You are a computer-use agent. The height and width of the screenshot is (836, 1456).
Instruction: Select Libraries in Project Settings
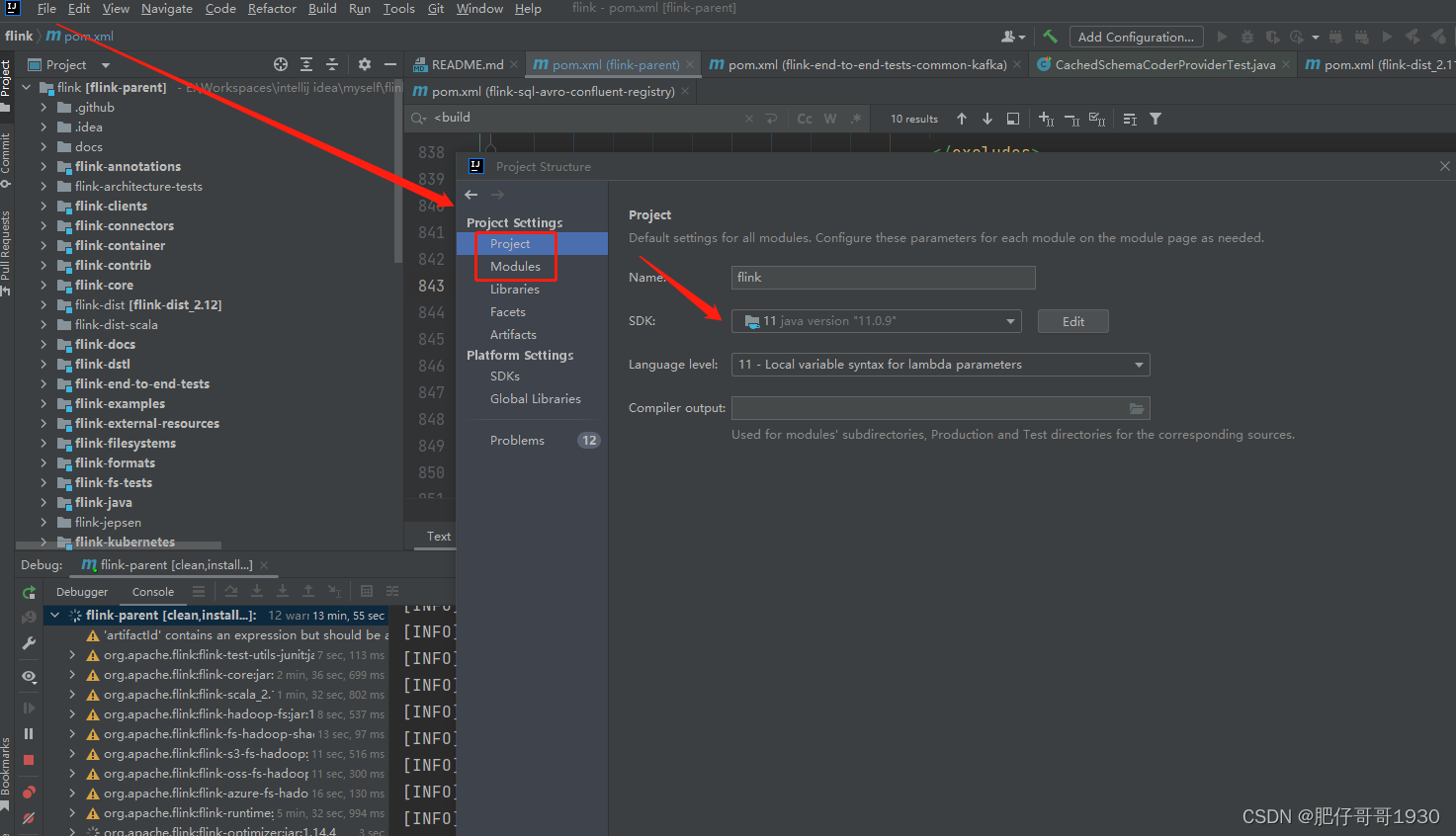coord(515,290)
